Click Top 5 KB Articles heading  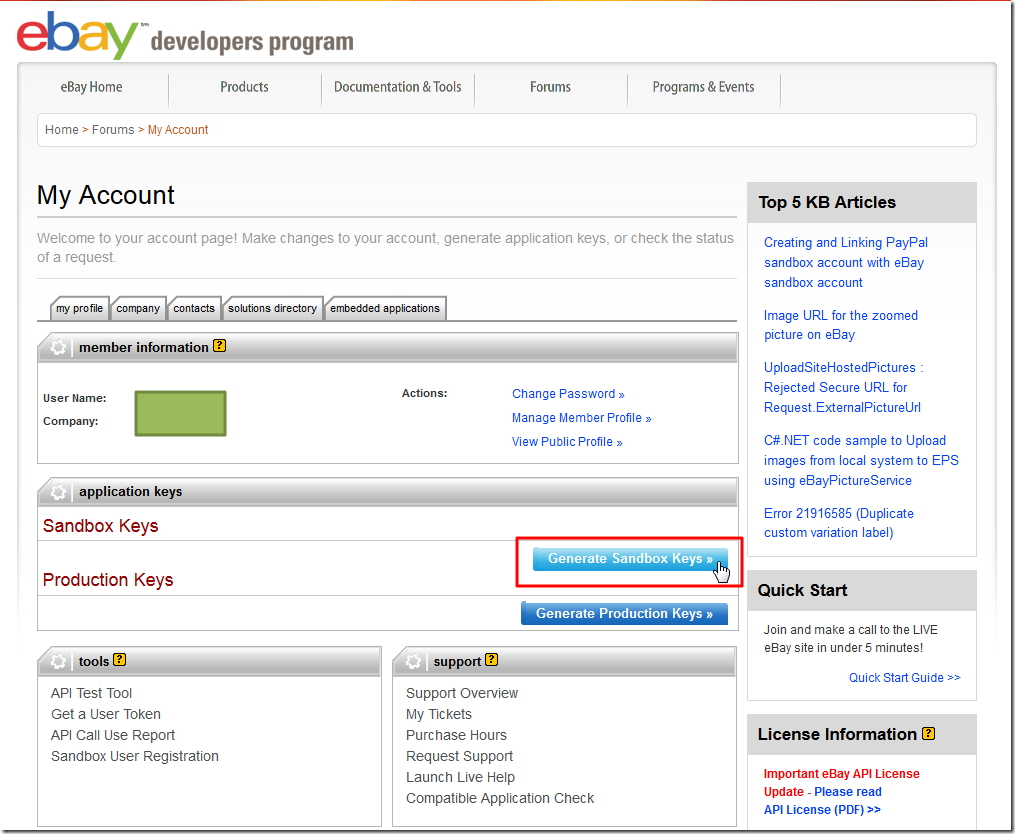pos(827,202)
